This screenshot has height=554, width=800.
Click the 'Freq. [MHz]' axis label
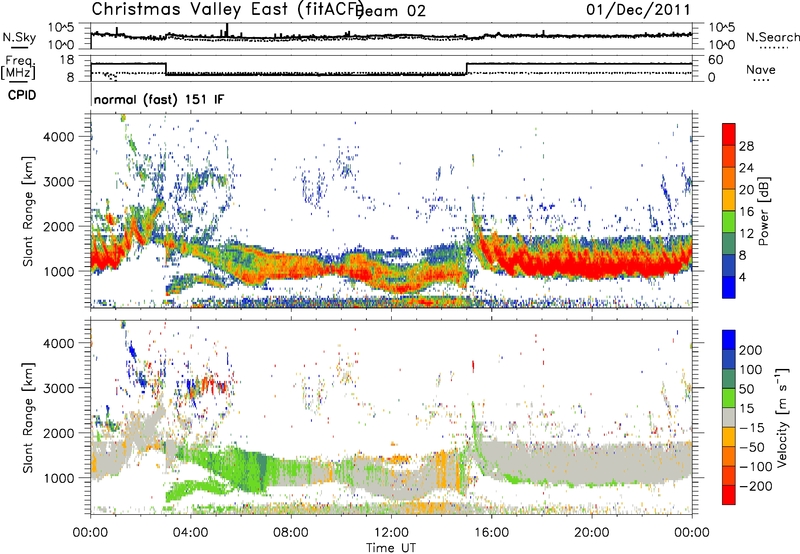point(18,68)
